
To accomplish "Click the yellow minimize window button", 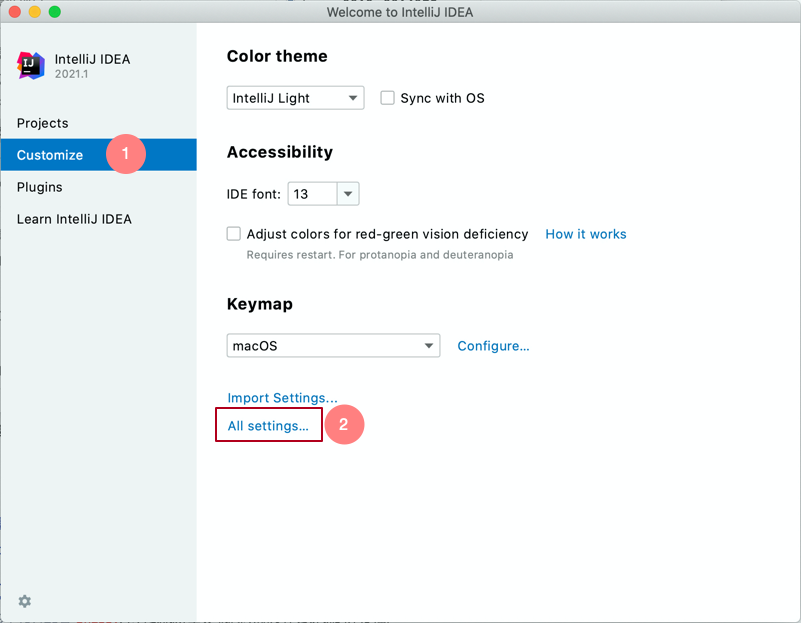I will click(x=35, y=12).
